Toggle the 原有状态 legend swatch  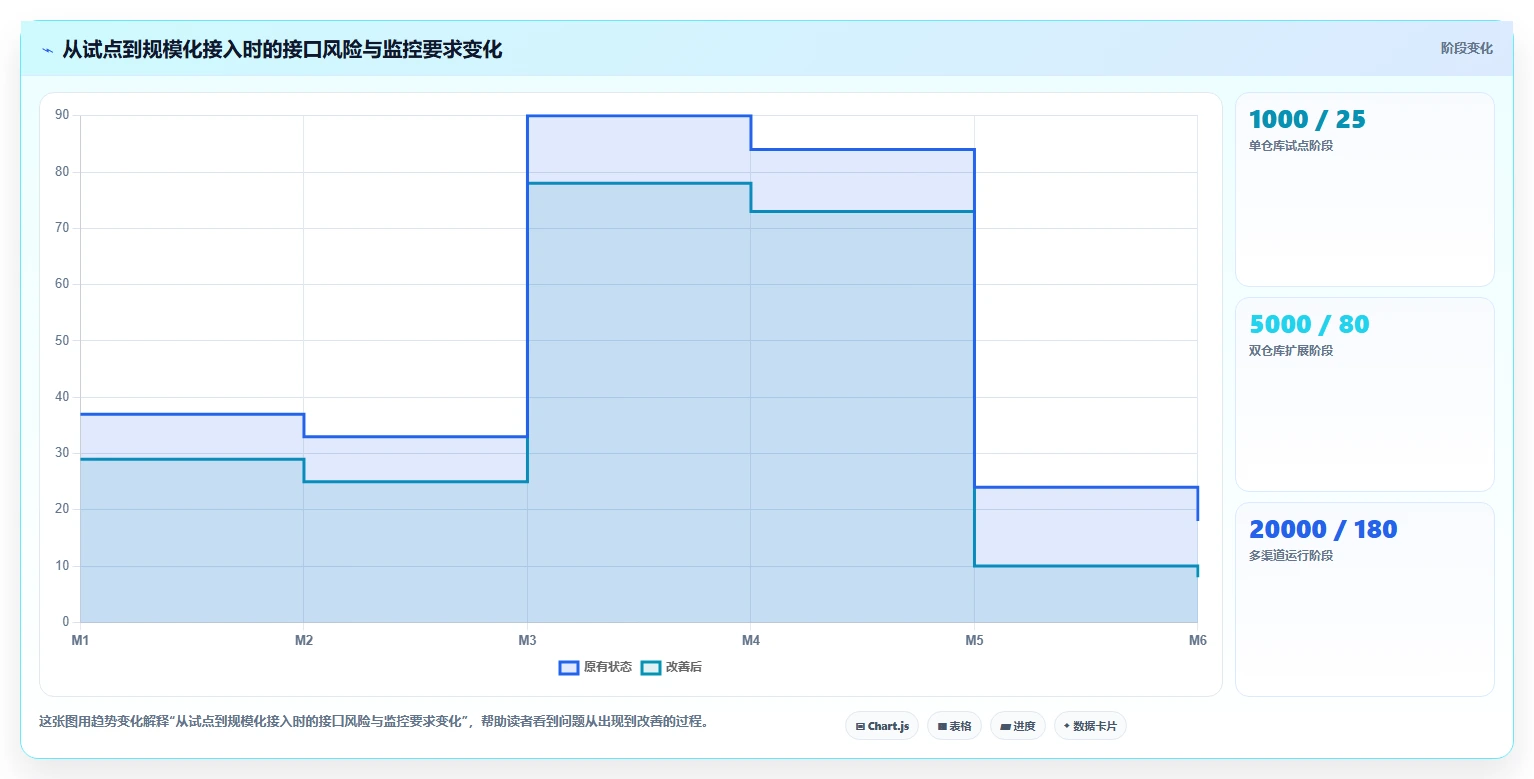pos(569,667)
